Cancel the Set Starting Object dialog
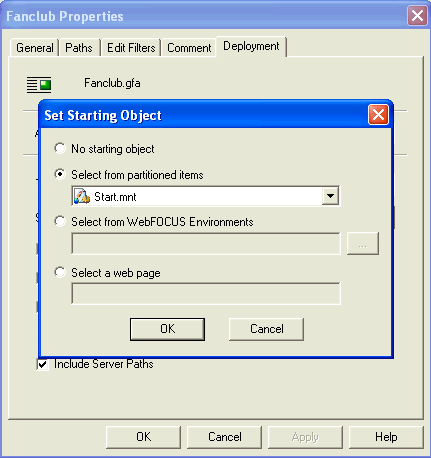Viewport: 431px width, 458px height. 266,329
